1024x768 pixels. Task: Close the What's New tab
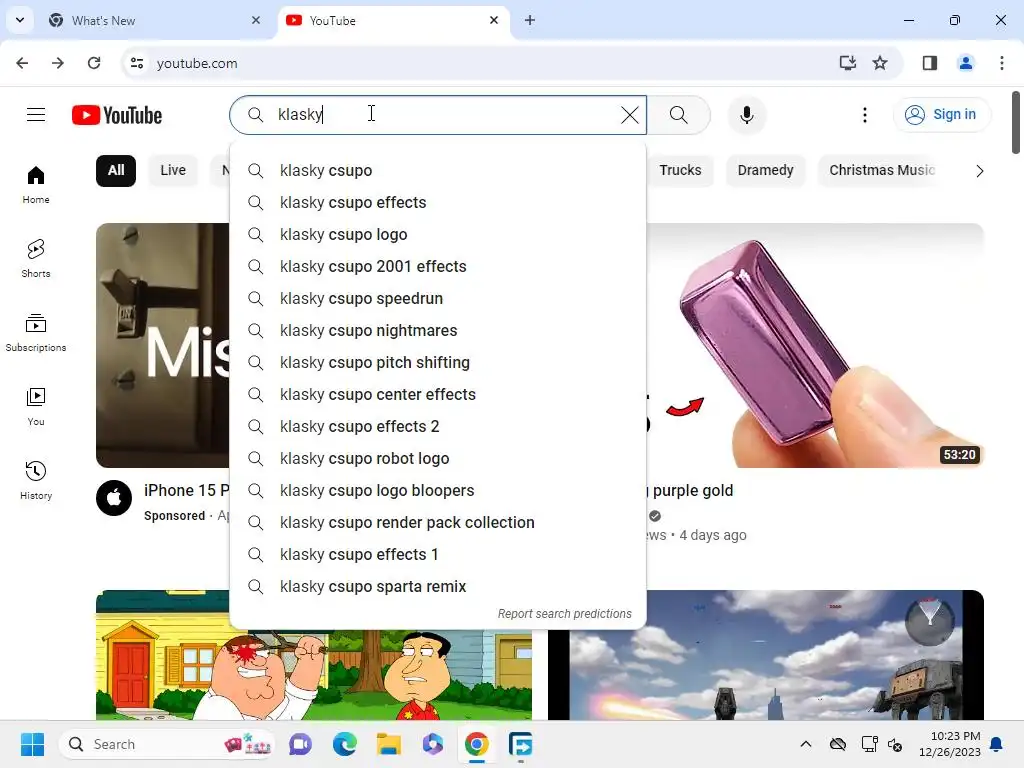[256, 20]
